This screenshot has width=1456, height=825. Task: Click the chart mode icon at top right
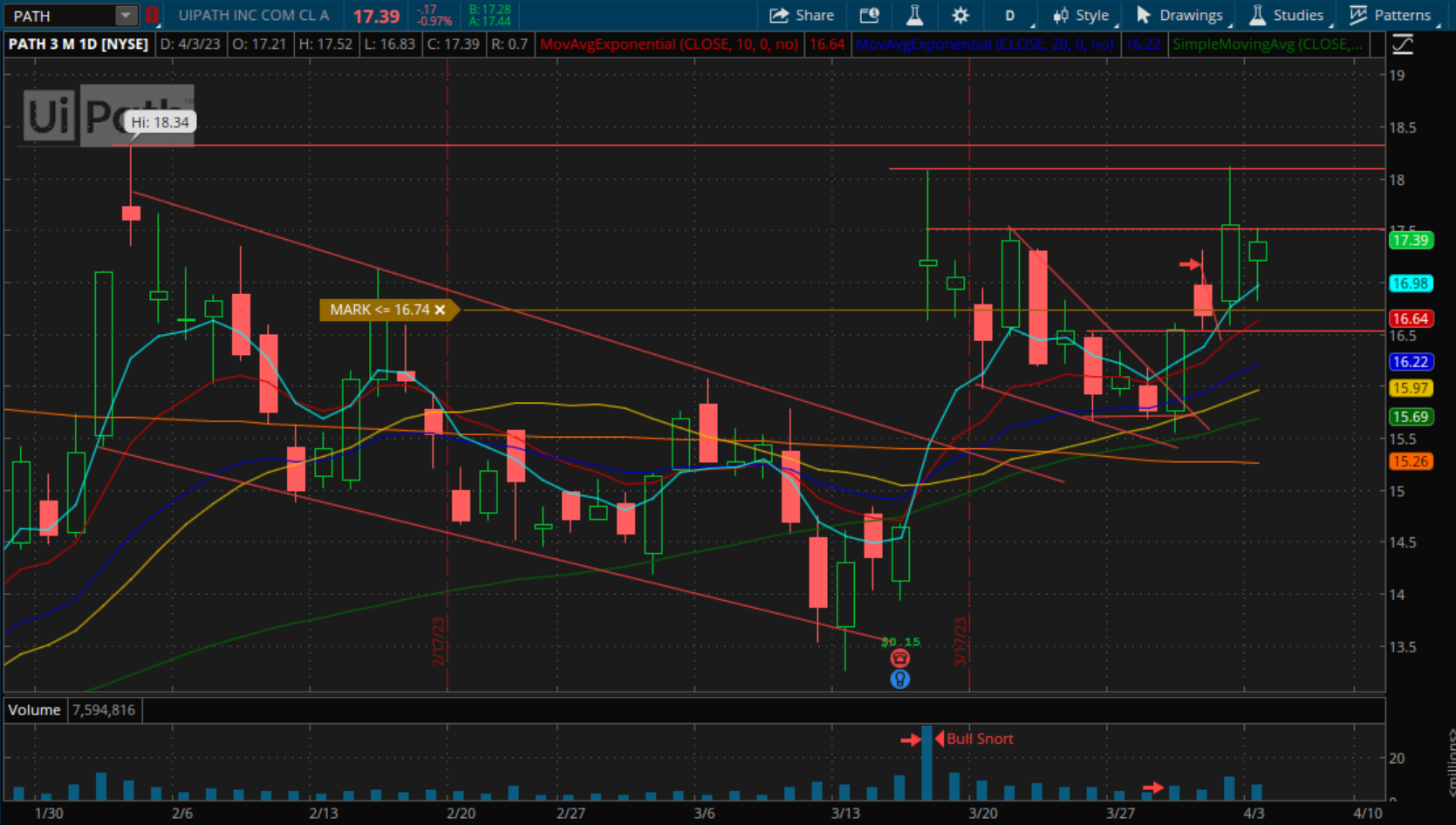point(1403,44)
